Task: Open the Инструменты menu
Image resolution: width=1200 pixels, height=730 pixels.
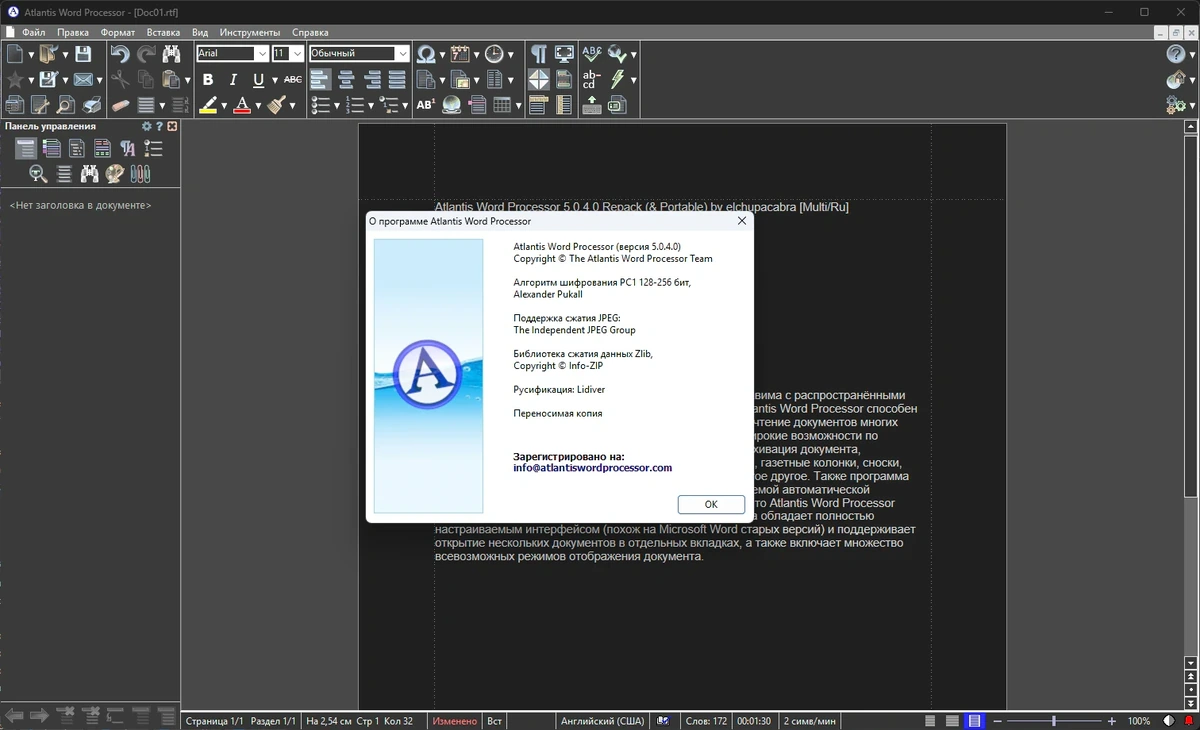Action: tap(250, 32)
